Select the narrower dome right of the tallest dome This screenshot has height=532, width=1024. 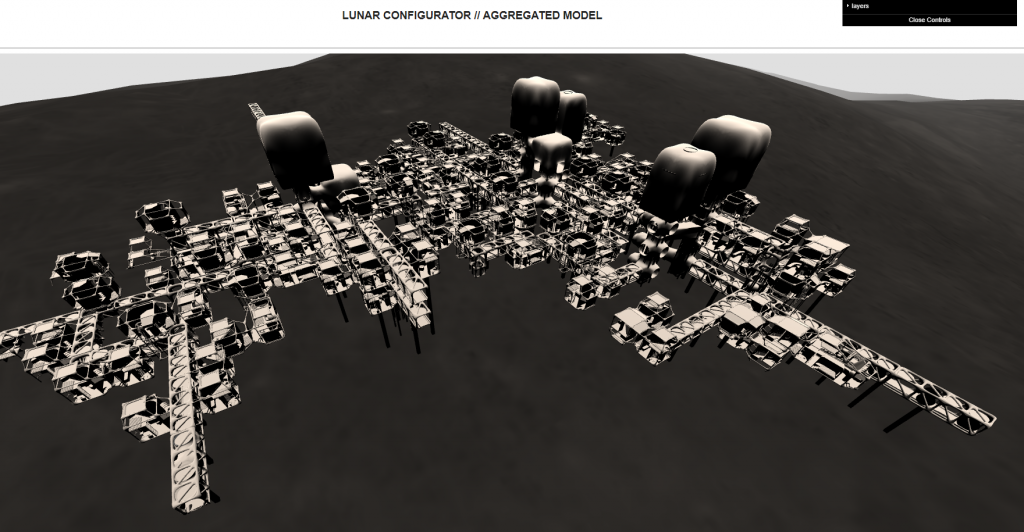[572, 114]
